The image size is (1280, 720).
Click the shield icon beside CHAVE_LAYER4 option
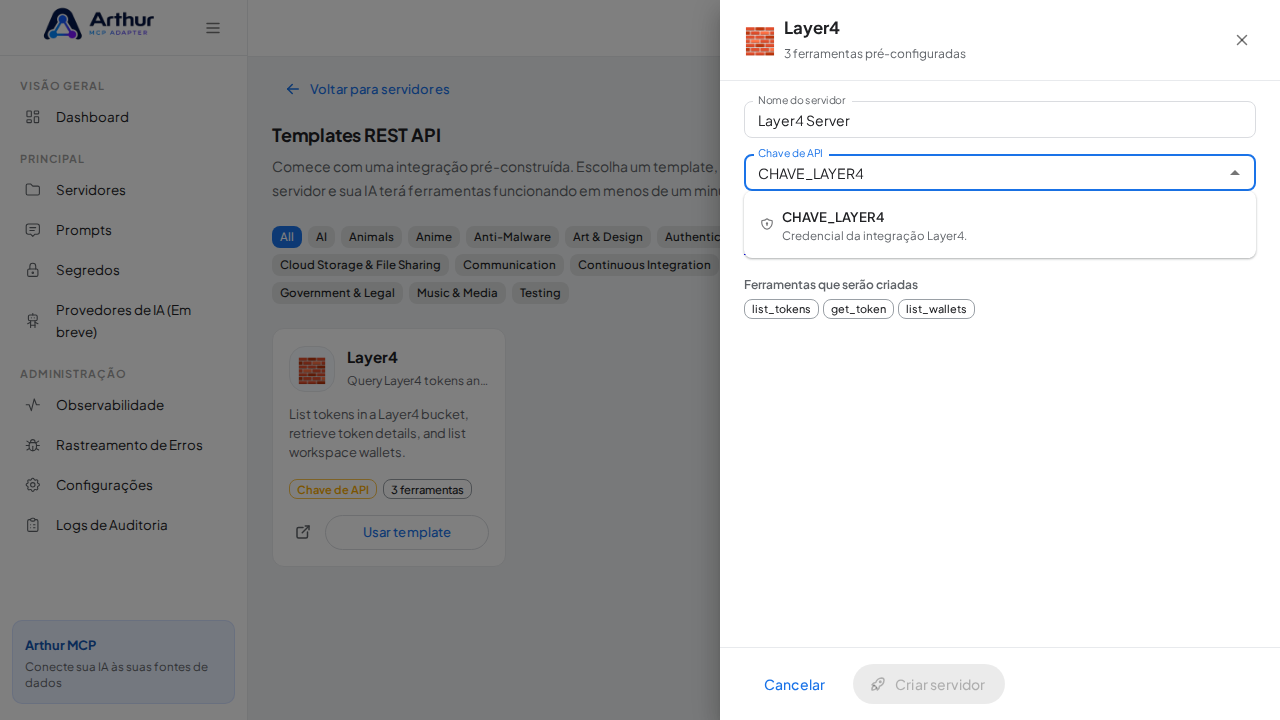coord(767,224)
